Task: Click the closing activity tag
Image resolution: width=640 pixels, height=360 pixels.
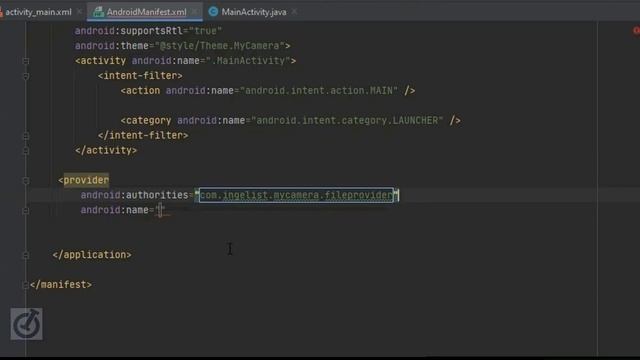Action: 106,151
